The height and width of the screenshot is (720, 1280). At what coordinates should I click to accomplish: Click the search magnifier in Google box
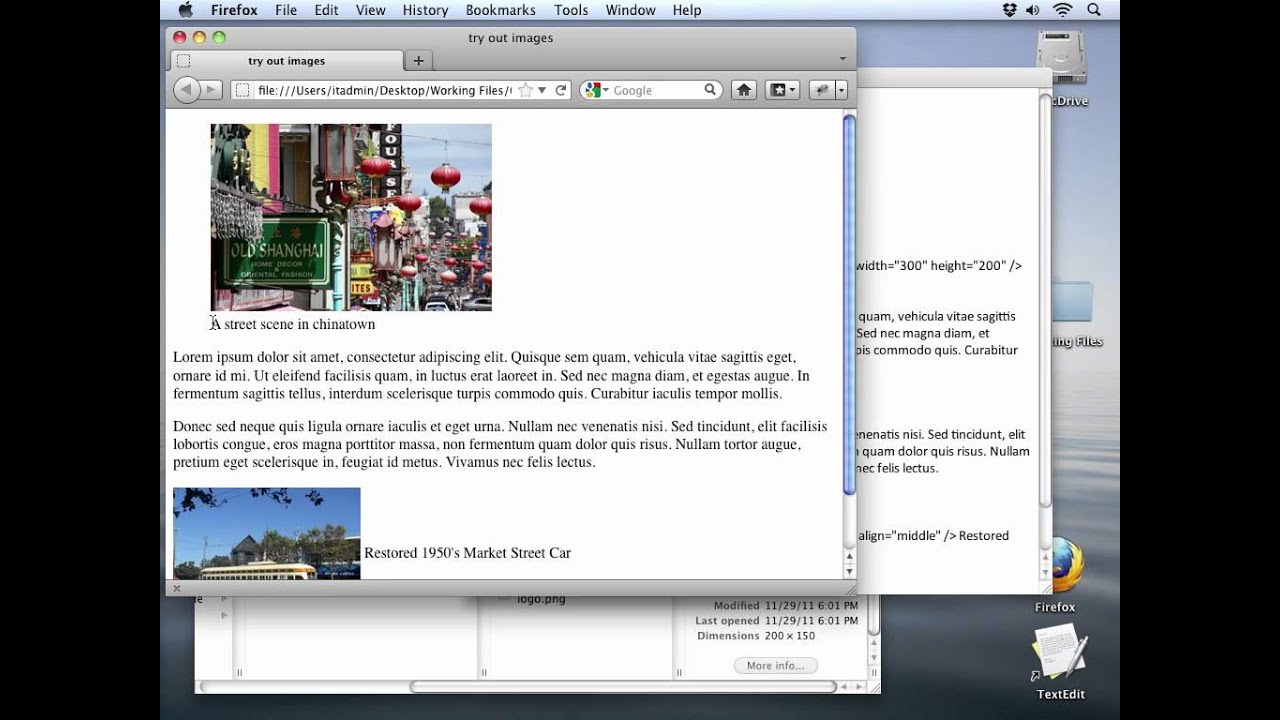tap(710, 90)
